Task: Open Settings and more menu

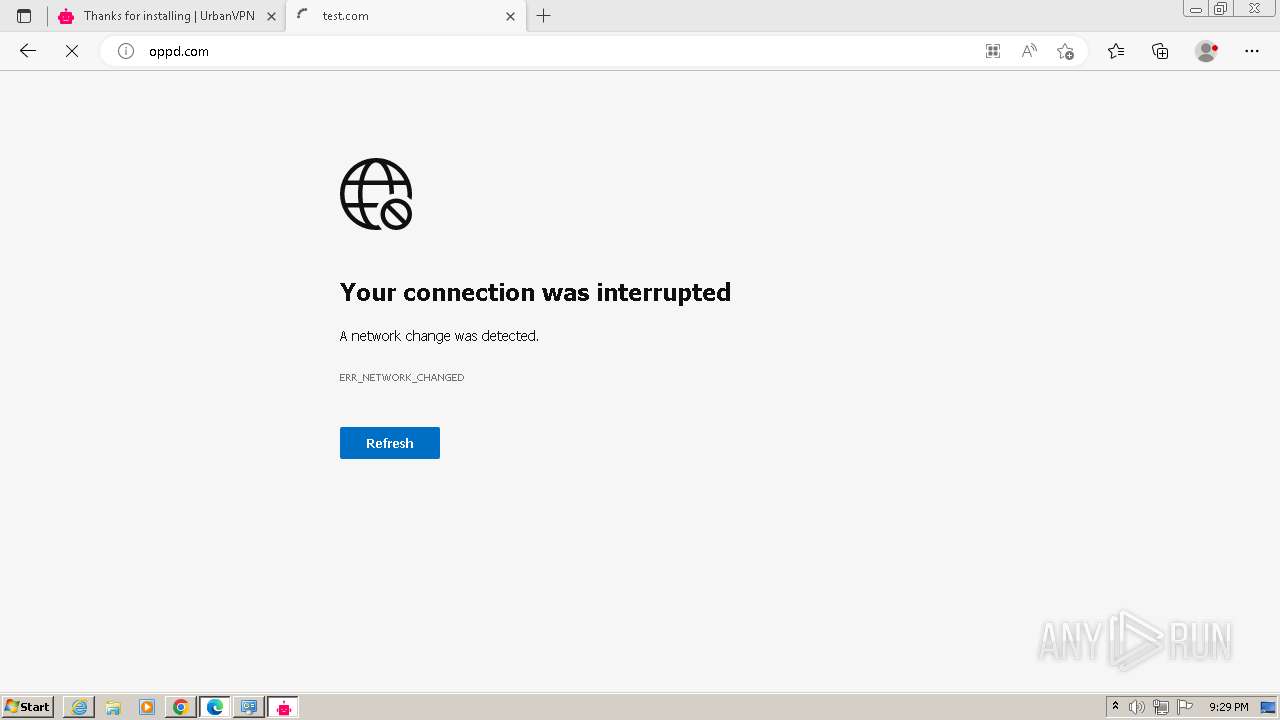Action: tap(1252, 51)
